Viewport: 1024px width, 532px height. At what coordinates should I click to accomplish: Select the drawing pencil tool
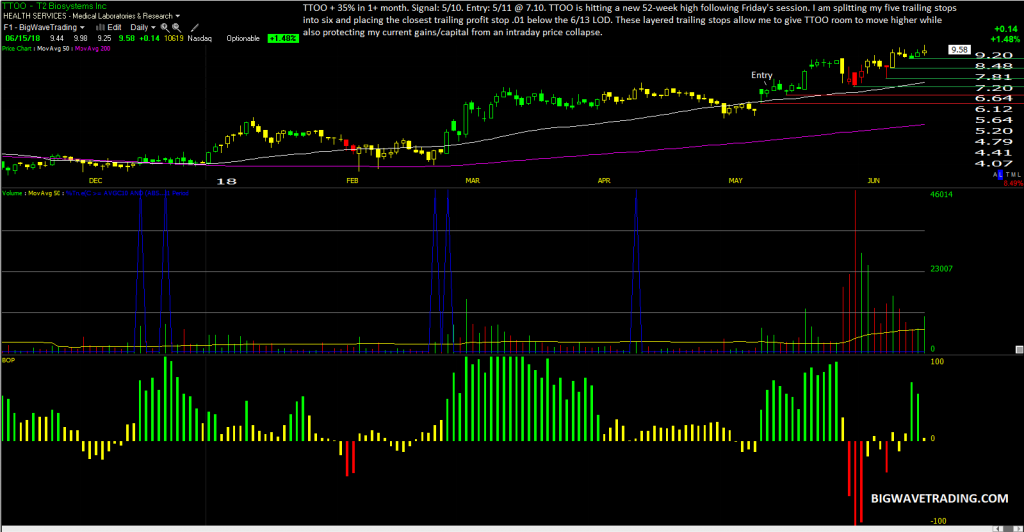coord(195,28)
